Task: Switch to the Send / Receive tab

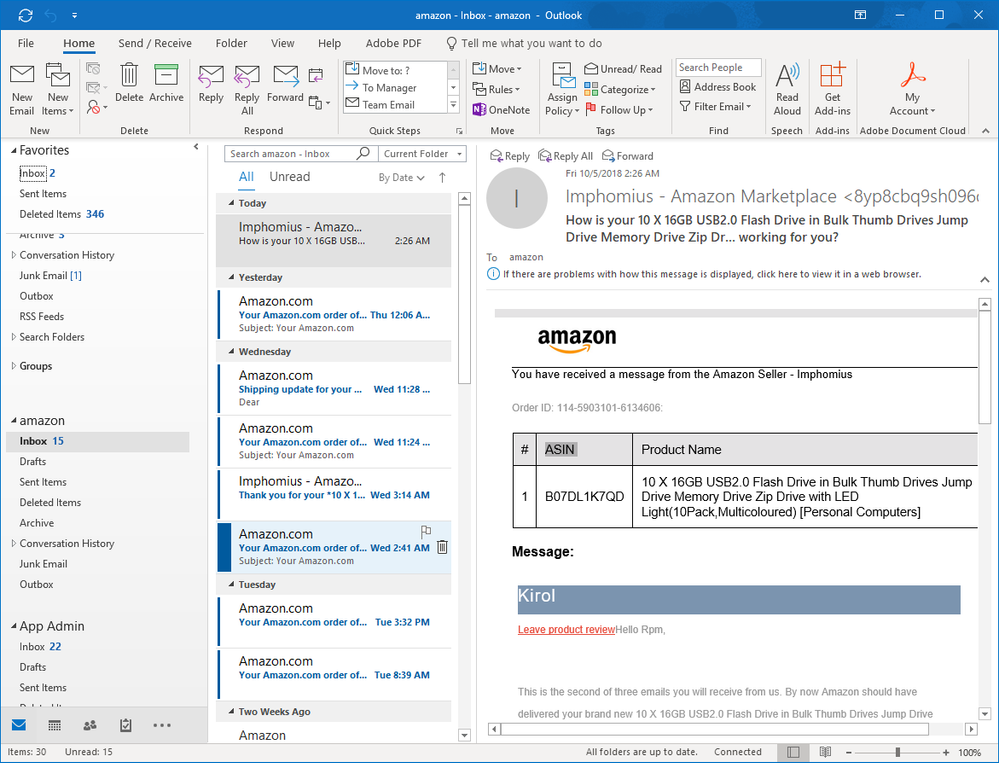Action: click(x=155, y=43)
